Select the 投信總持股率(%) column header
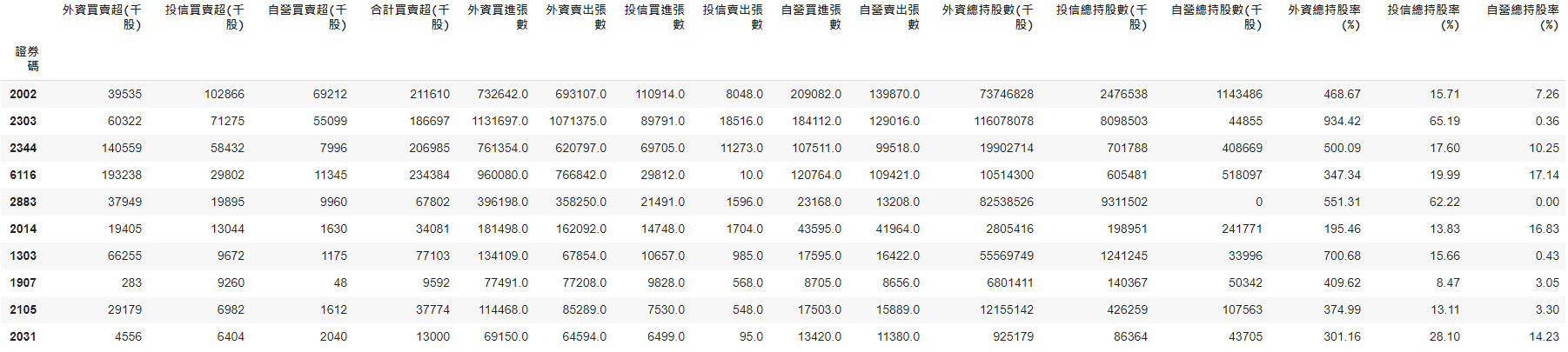The image size is (1568, 352). [x=1424, y=17]
